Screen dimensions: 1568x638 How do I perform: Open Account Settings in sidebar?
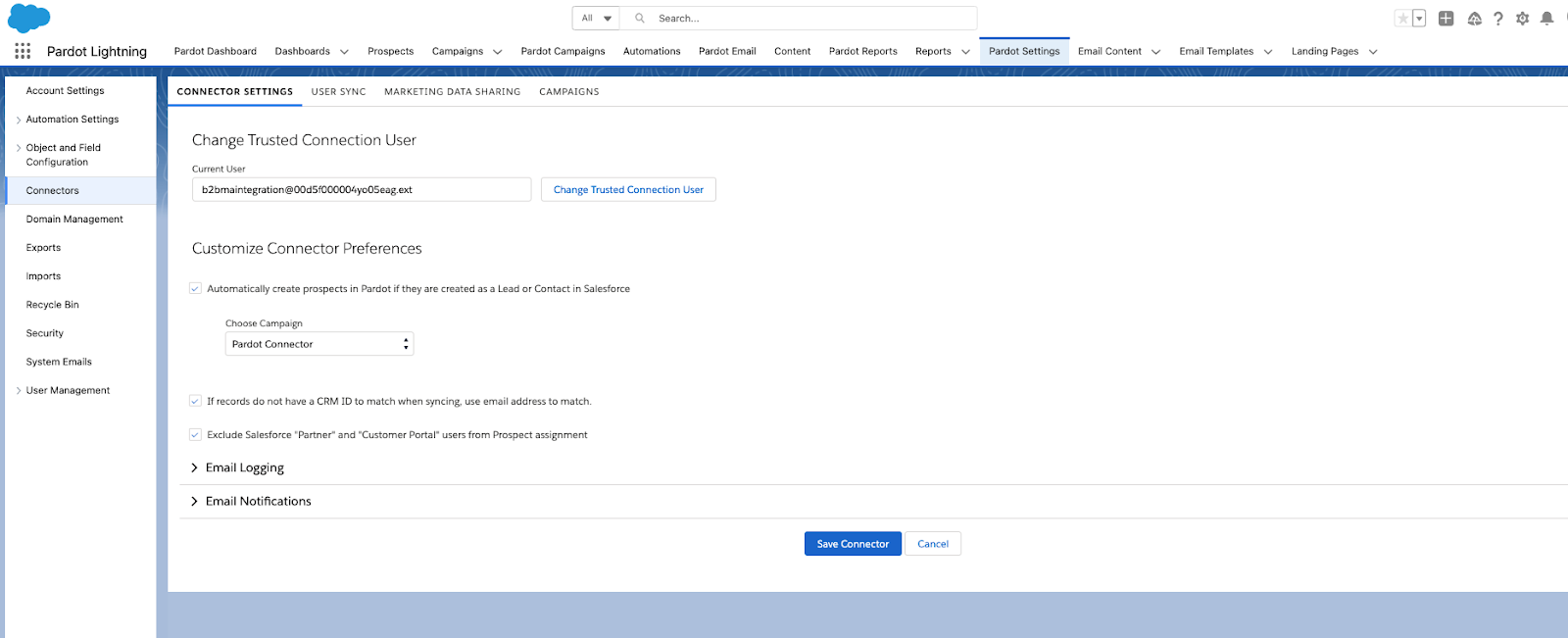tap(65, 90)
